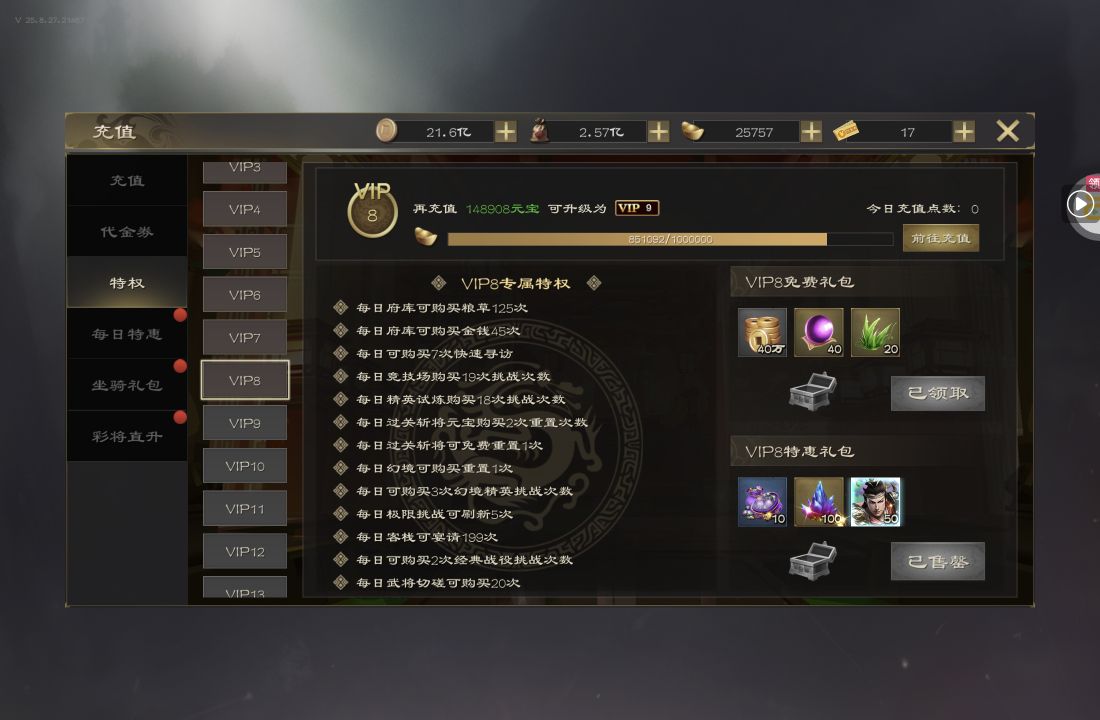Viewport: 1100px width, 720px height.
Task: Click the purple pouch item icon
Action: coord(763,502)
